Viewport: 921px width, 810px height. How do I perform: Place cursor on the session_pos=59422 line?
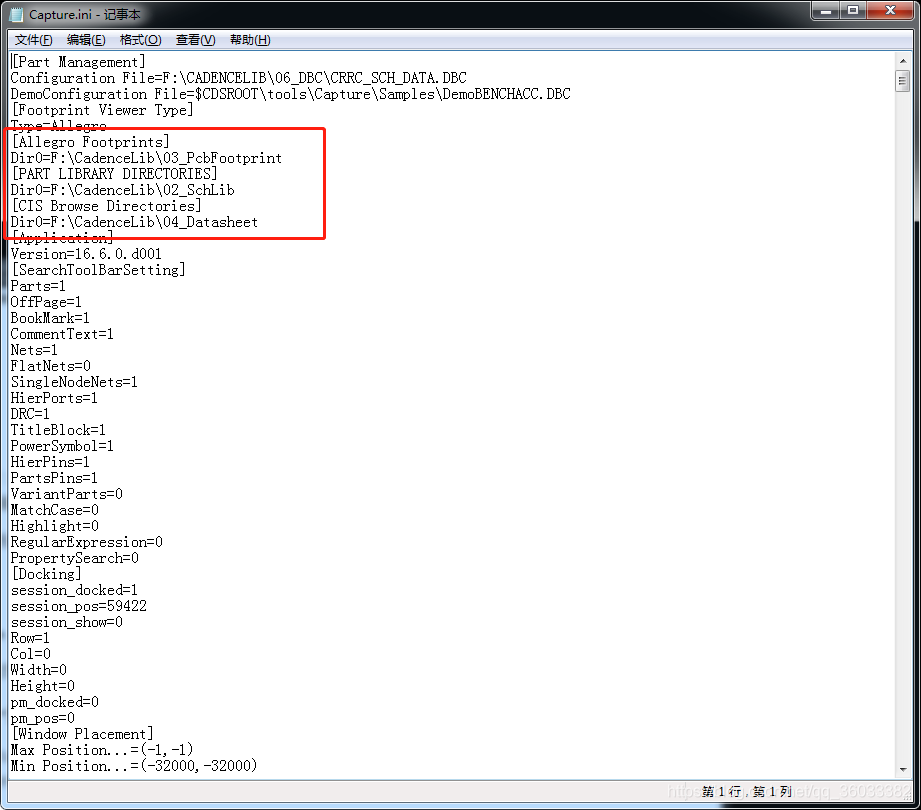(x=79, y=606)
